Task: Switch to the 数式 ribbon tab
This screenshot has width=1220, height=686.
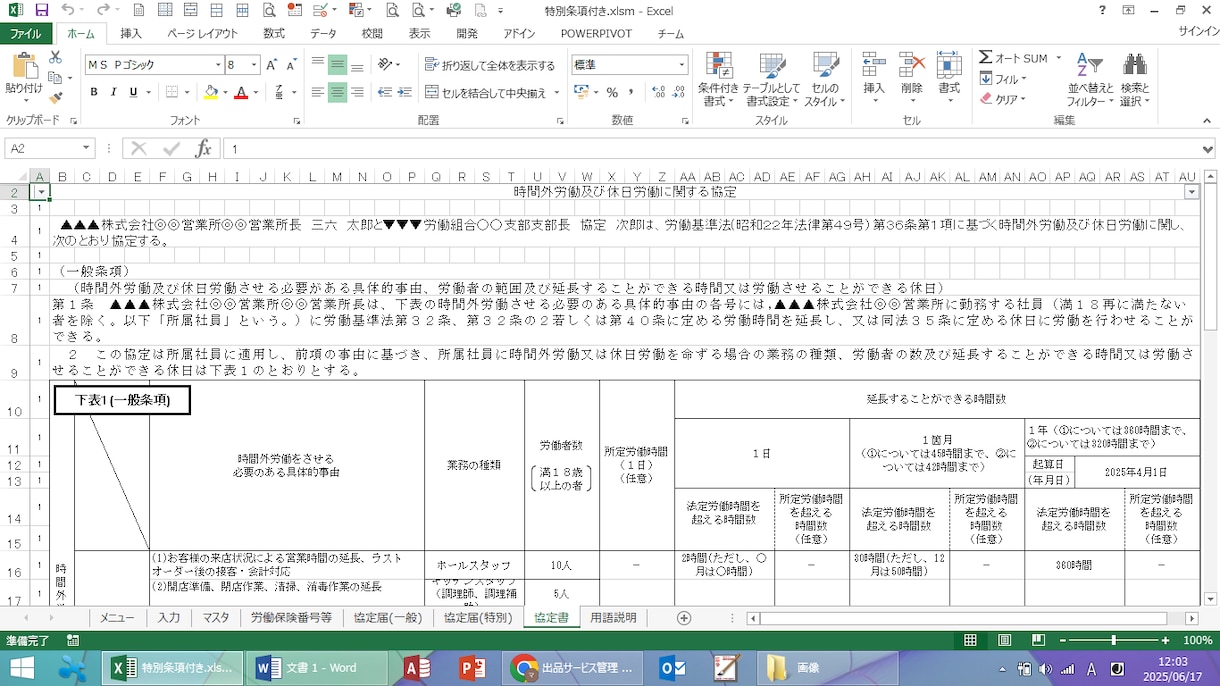Action: click(274, 33)
